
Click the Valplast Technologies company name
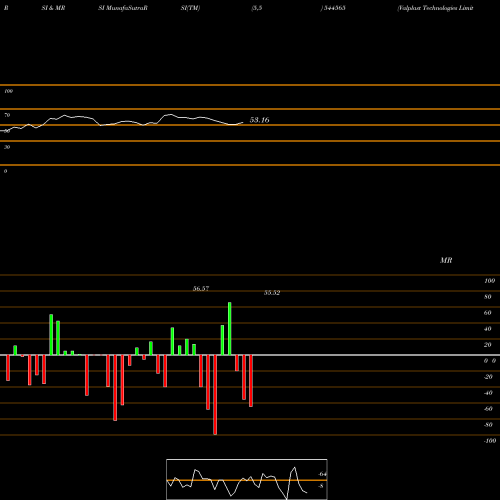pyautogui.click(x=435, y=8)
